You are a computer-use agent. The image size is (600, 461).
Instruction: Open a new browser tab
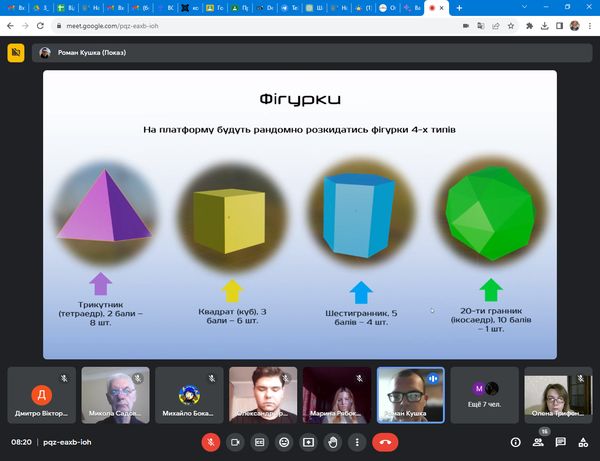point(459,8)
